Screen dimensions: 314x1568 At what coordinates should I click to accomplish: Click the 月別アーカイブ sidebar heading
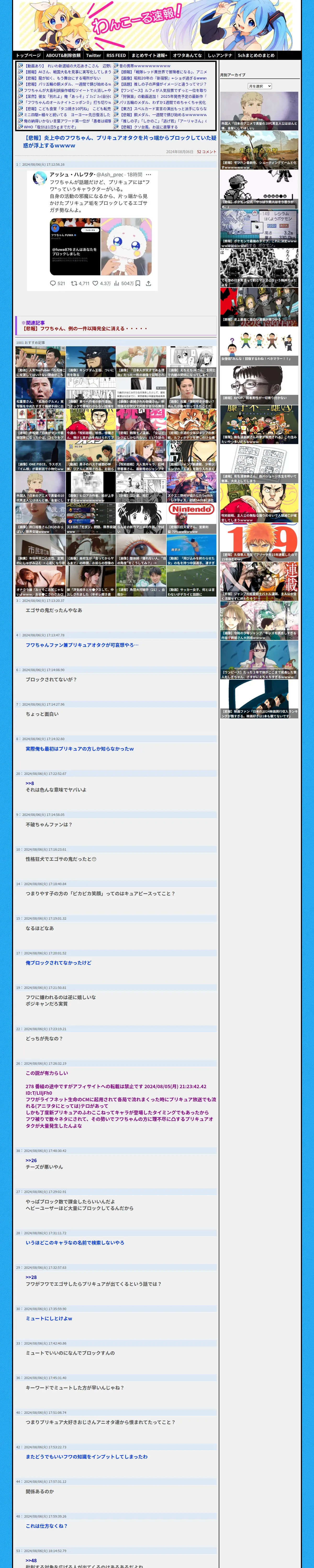click(233, 75)
